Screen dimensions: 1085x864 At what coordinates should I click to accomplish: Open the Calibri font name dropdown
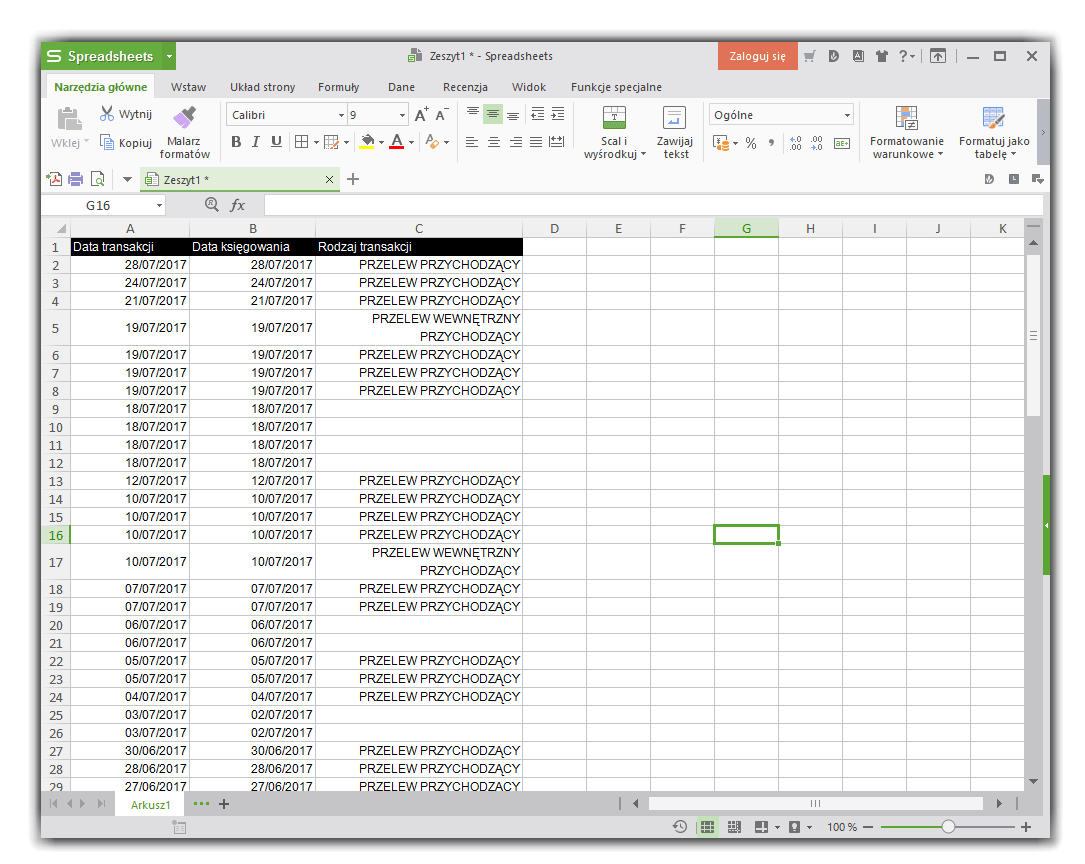[341, 116]
